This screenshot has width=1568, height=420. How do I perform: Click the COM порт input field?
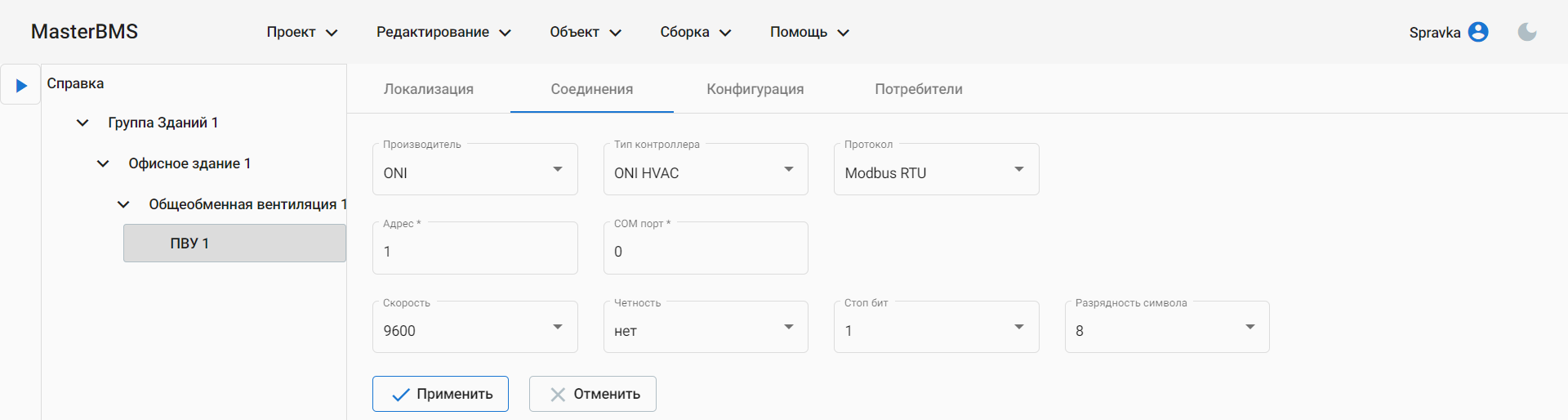[x=706, y=248]
